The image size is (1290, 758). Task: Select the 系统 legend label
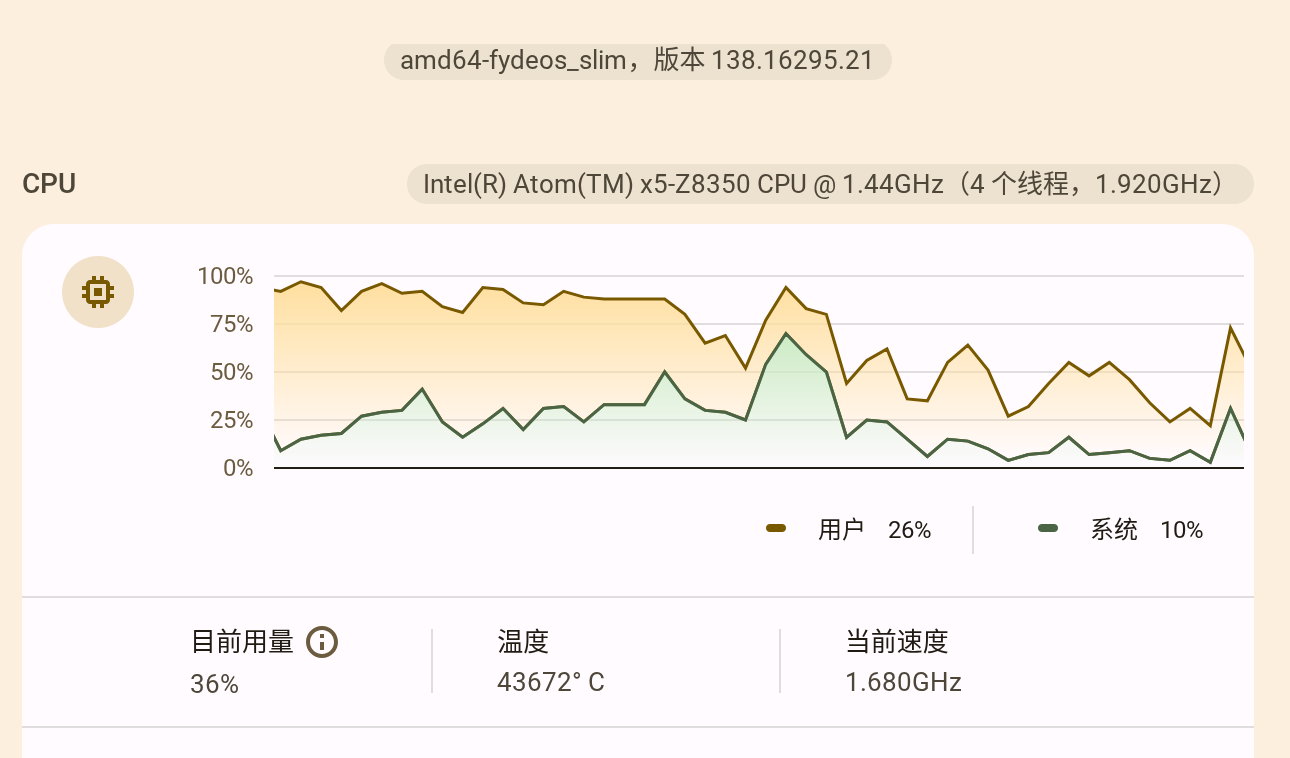(x=1114, y=530)
